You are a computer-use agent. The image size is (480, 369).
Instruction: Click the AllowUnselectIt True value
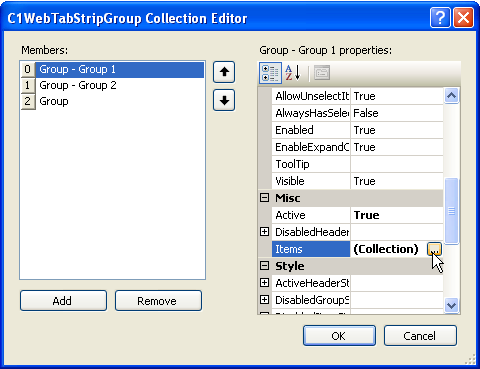coord(397,96)
